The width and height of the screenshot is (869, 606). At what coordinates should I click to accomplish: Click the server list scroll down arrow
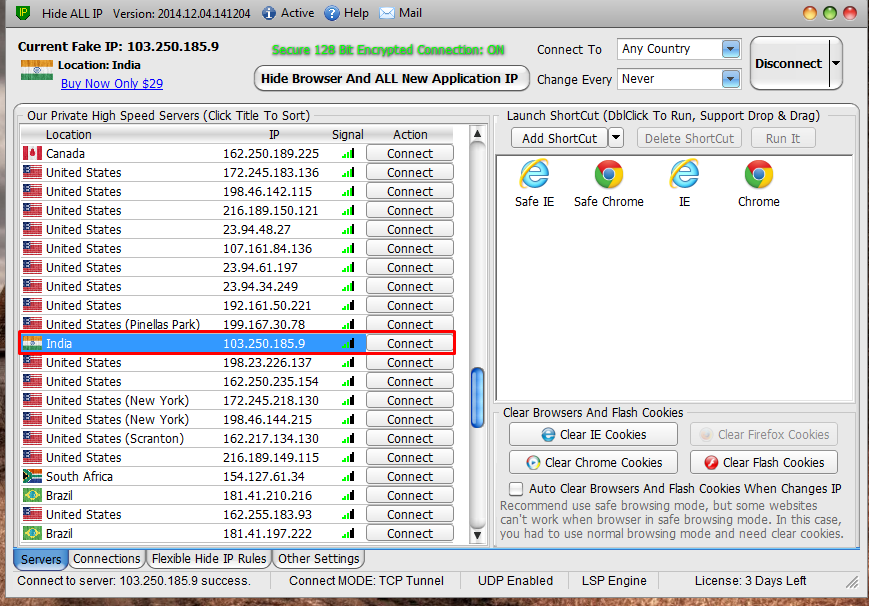(477, 536)
